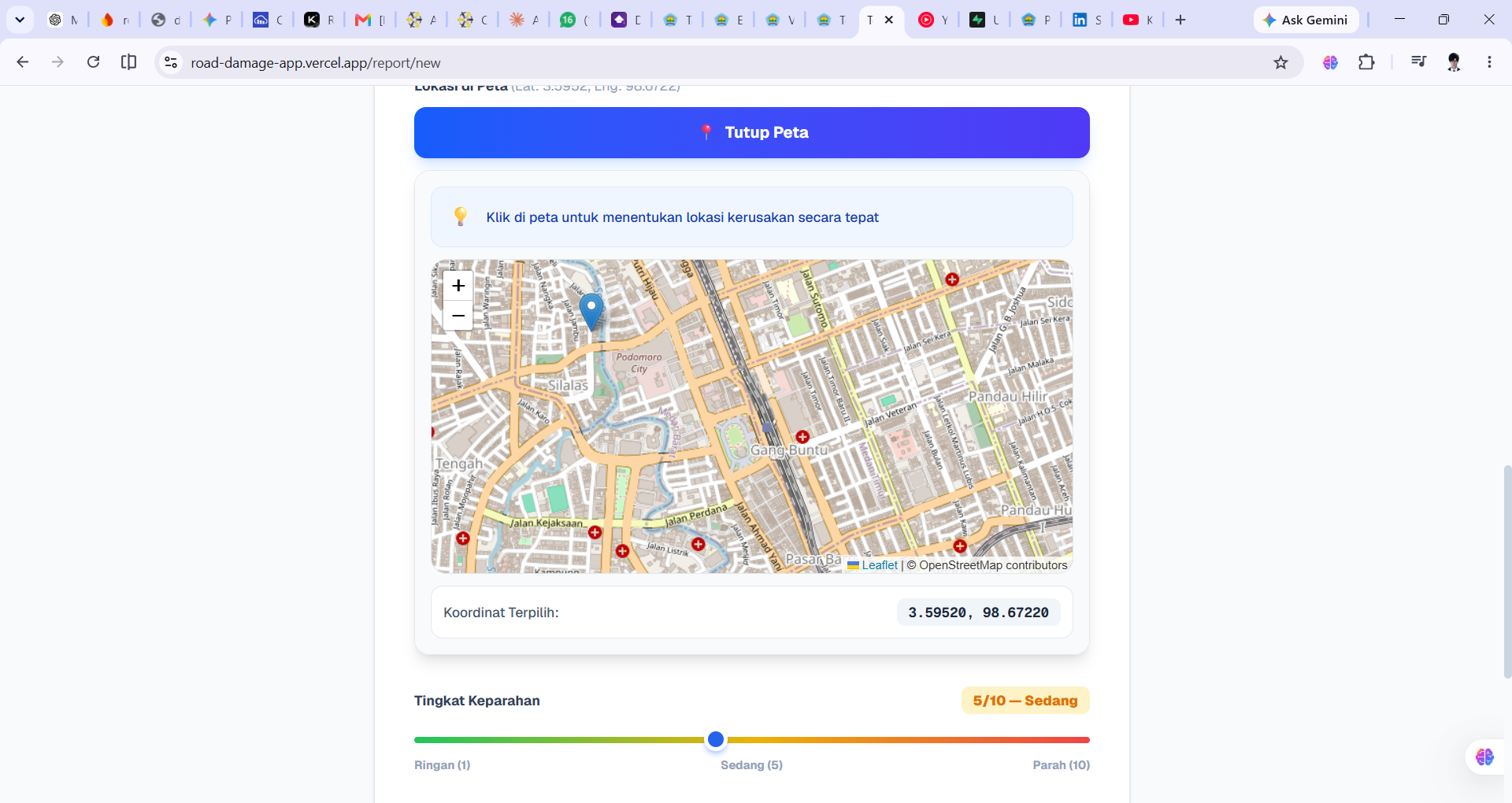Click the 5/10 — Sedang severity badge
1512x803 pixels.
pos(1025,701)
